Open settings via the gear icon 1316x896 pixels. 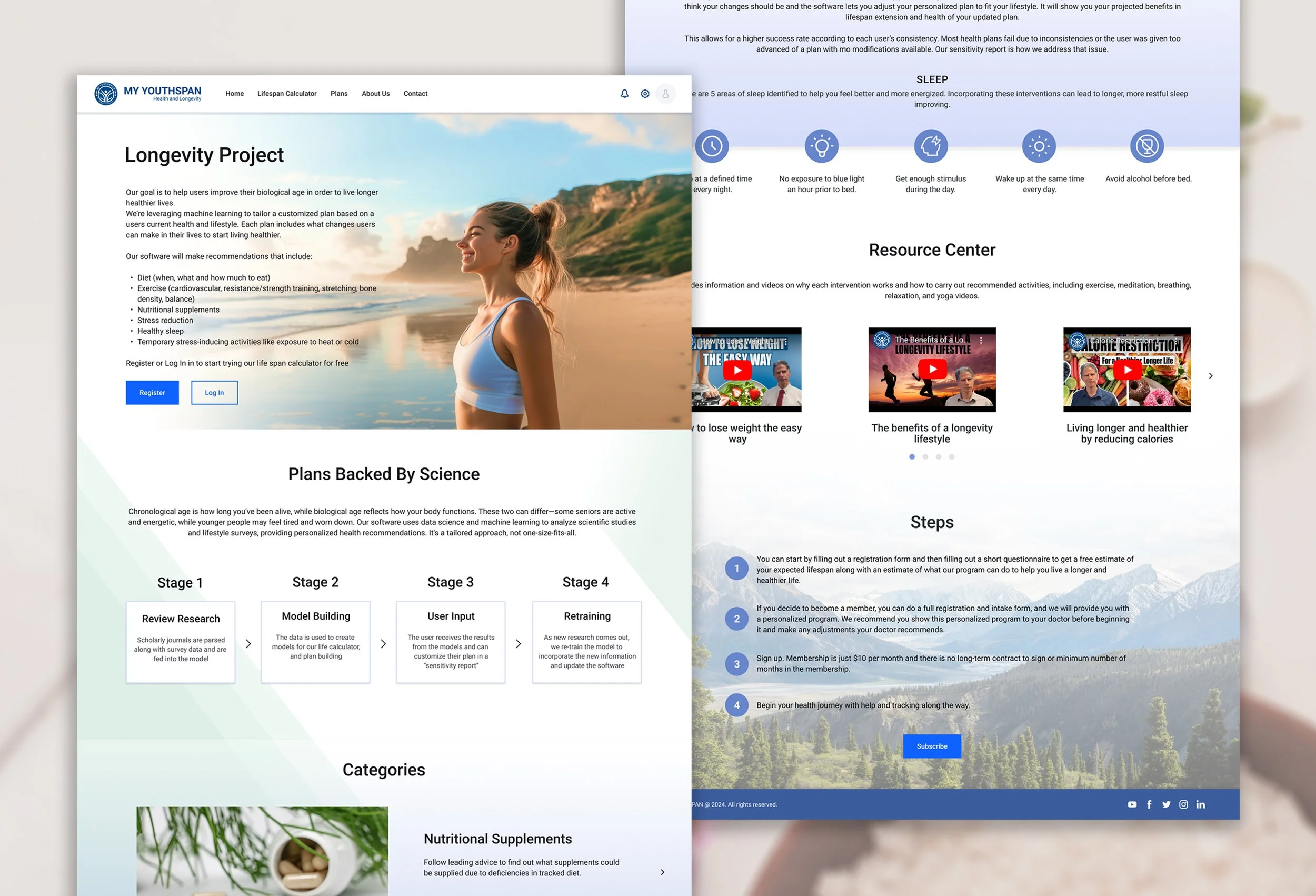645,94
